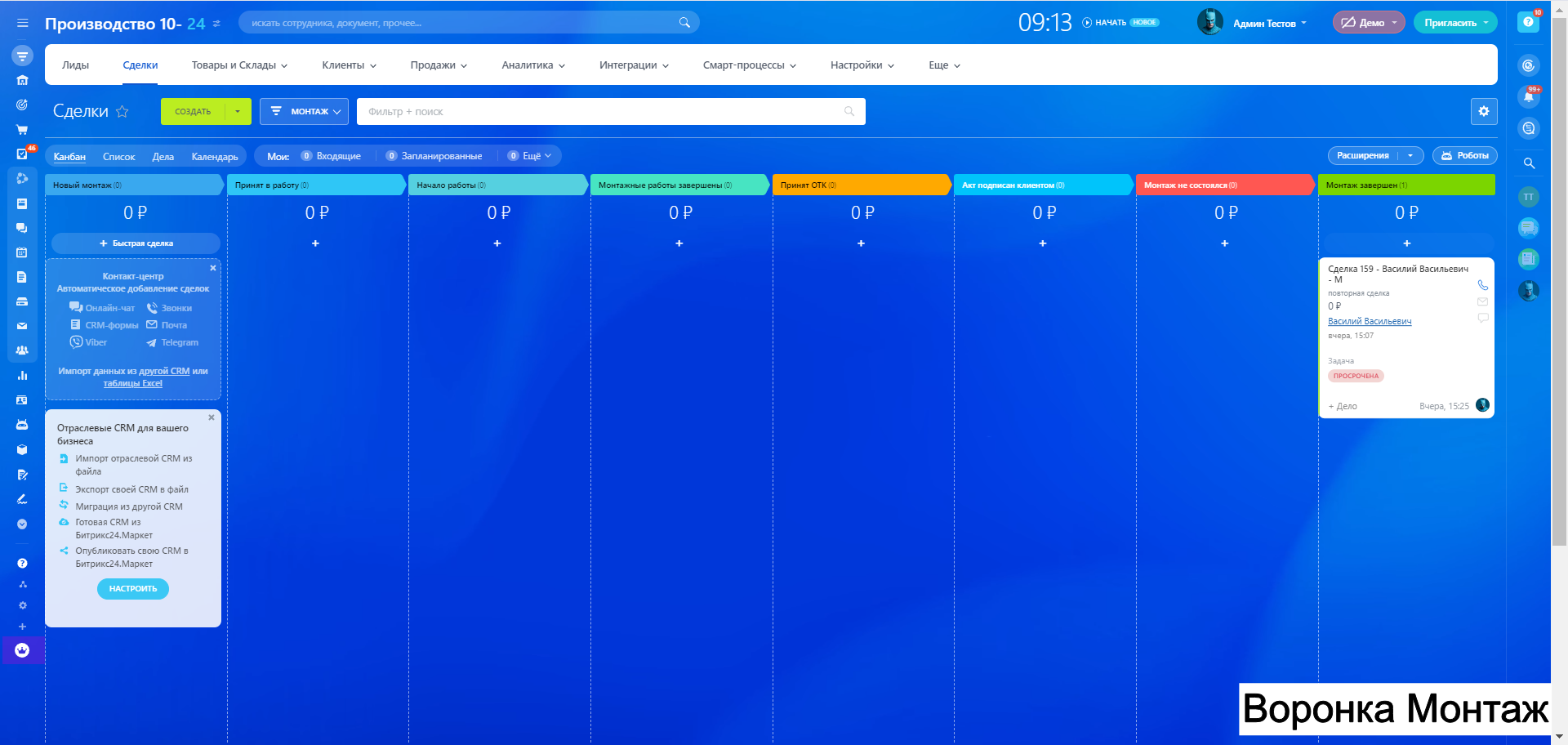Open the bar chart icon in left sidebar
This screenshot has width=1568, height=745.
(22, 376)
